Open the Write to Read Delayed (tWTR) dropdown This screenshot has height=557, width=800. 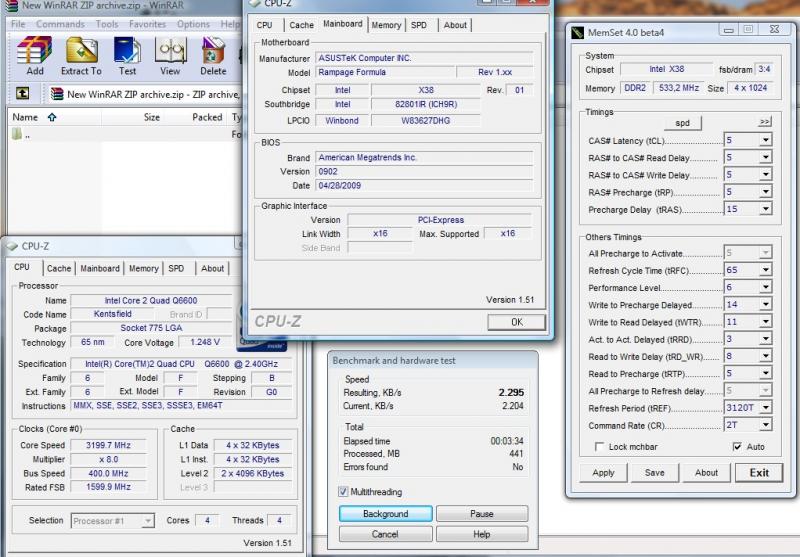[765, 322]
